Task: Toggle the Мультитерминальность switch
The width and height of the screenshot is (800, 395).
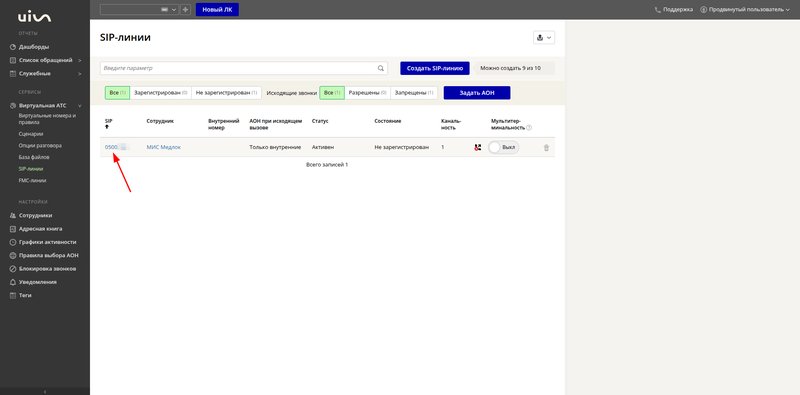Action: pos(504,147)
